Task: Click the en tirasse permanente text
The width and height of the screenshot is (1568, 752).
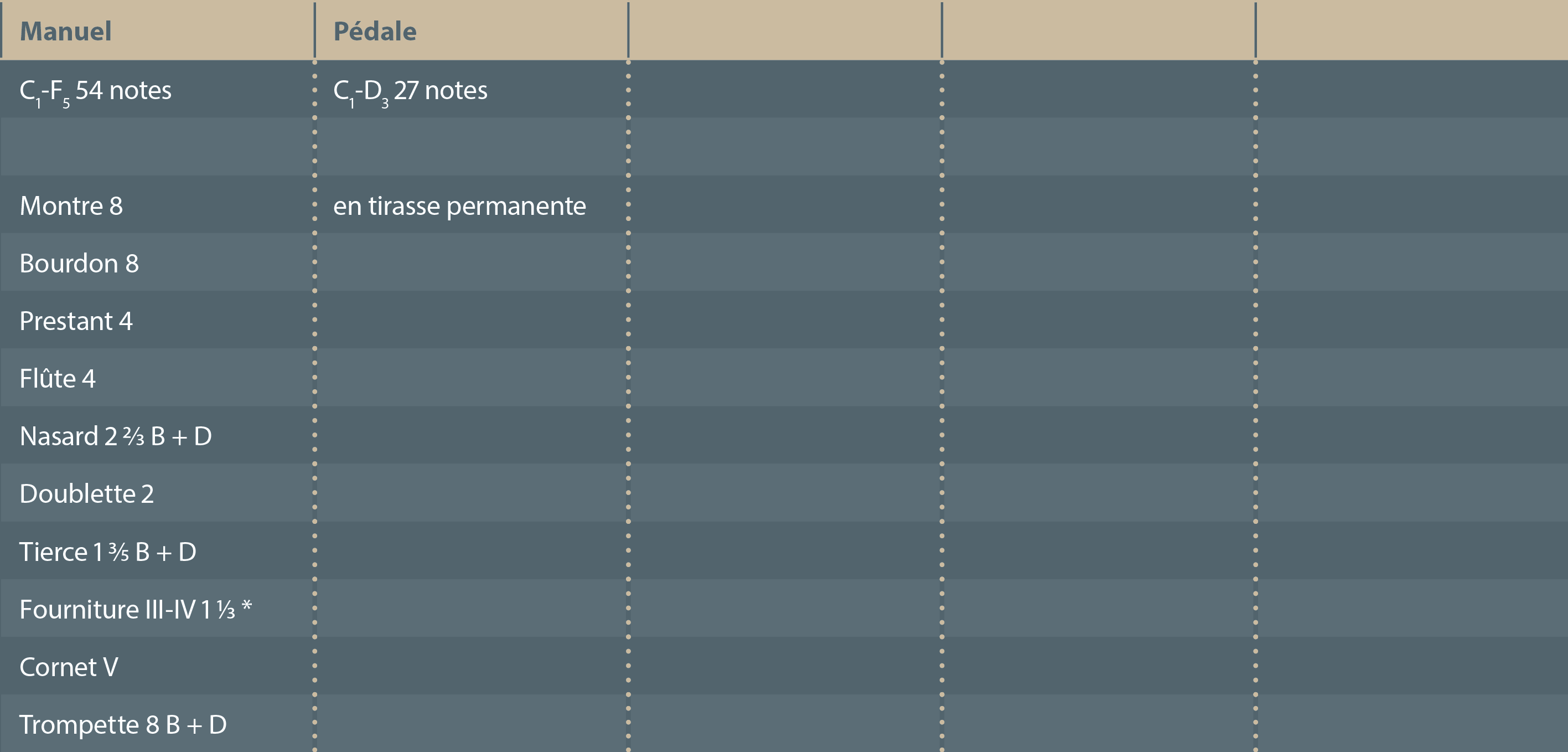Action: [x=459, y=206]
